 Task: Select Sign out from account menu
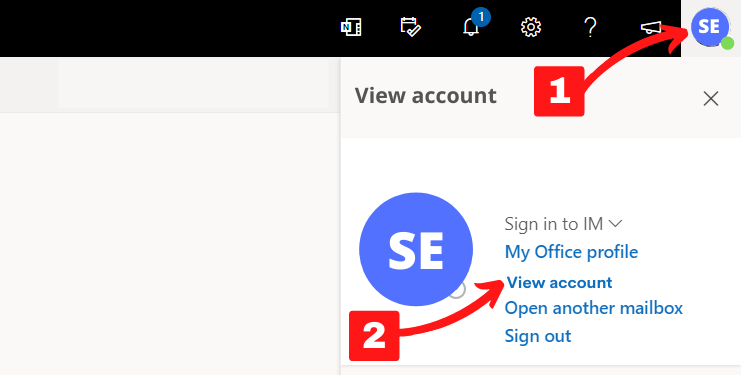(x=538, y=336)
